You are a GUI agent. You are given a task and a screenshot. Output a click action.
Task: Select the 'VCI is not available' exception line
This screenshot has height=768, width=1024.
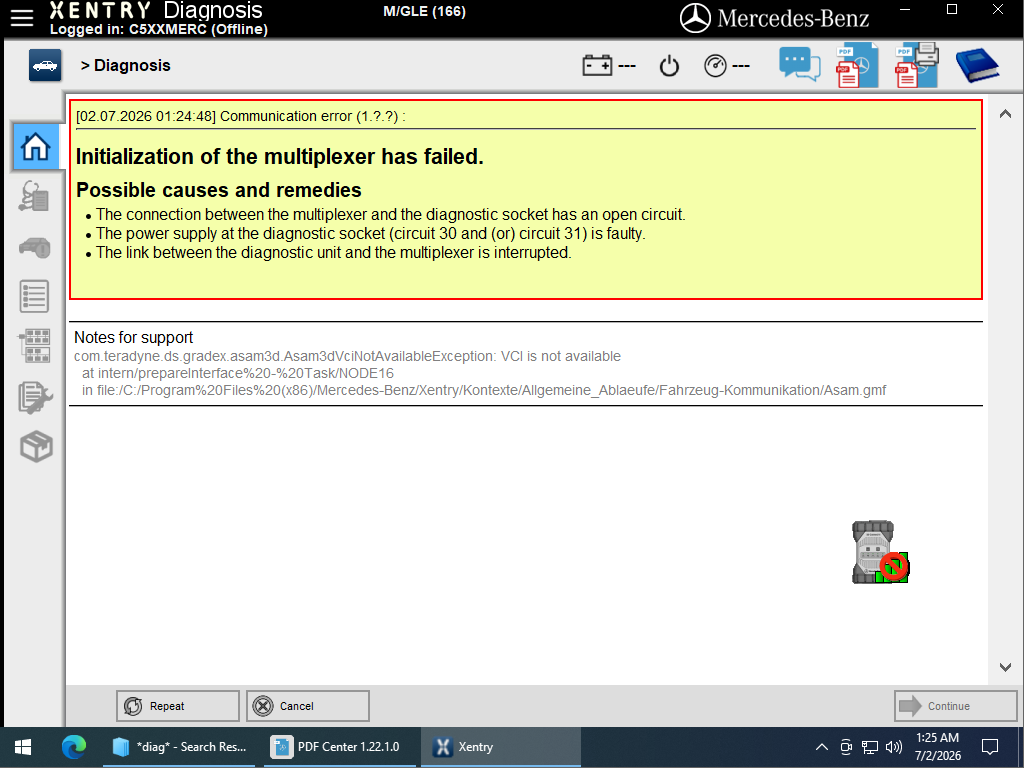(x=347, y=356)
